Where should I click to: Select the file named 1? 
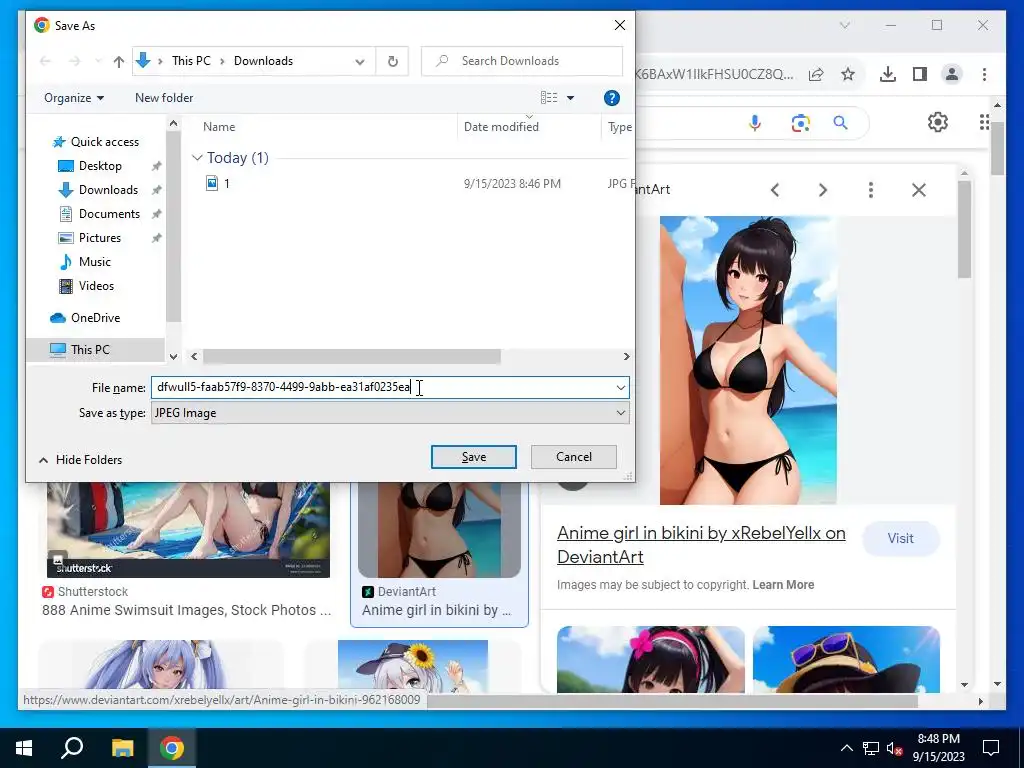(226, 184)
